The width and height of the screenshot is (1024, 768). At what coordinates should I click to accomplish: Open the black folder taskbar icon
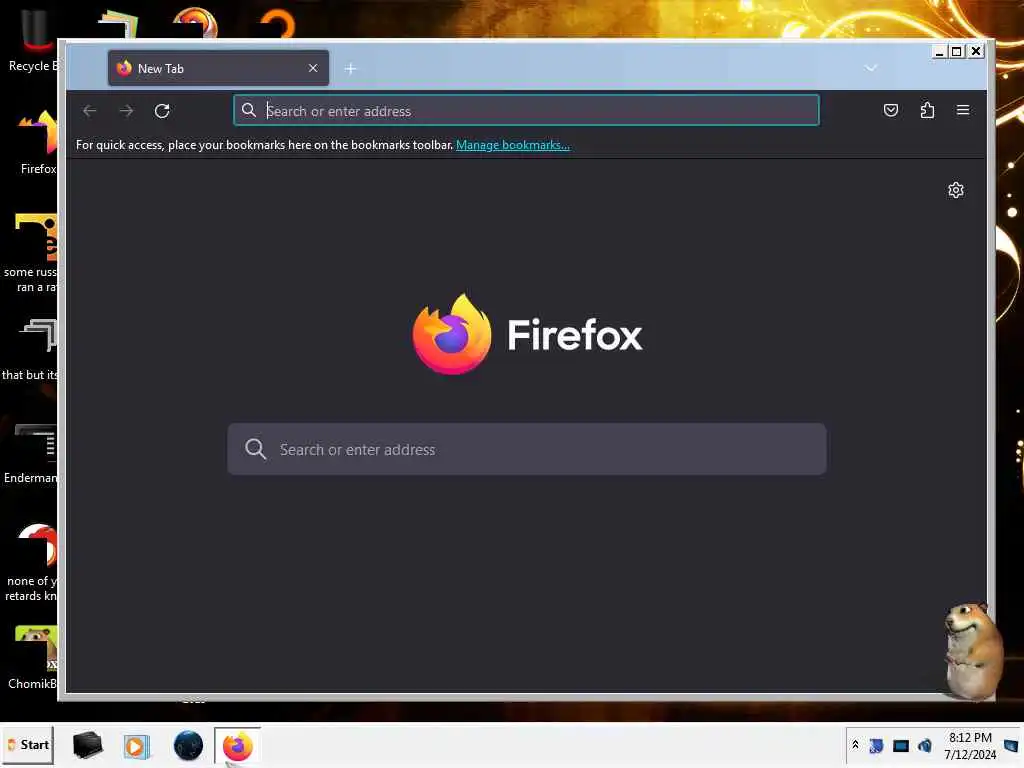[x=88, y=745]
